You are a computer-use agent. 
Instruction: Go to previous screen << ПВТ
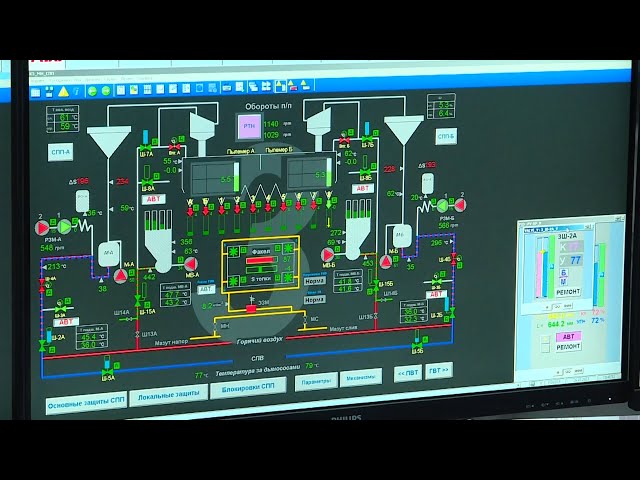408,373
